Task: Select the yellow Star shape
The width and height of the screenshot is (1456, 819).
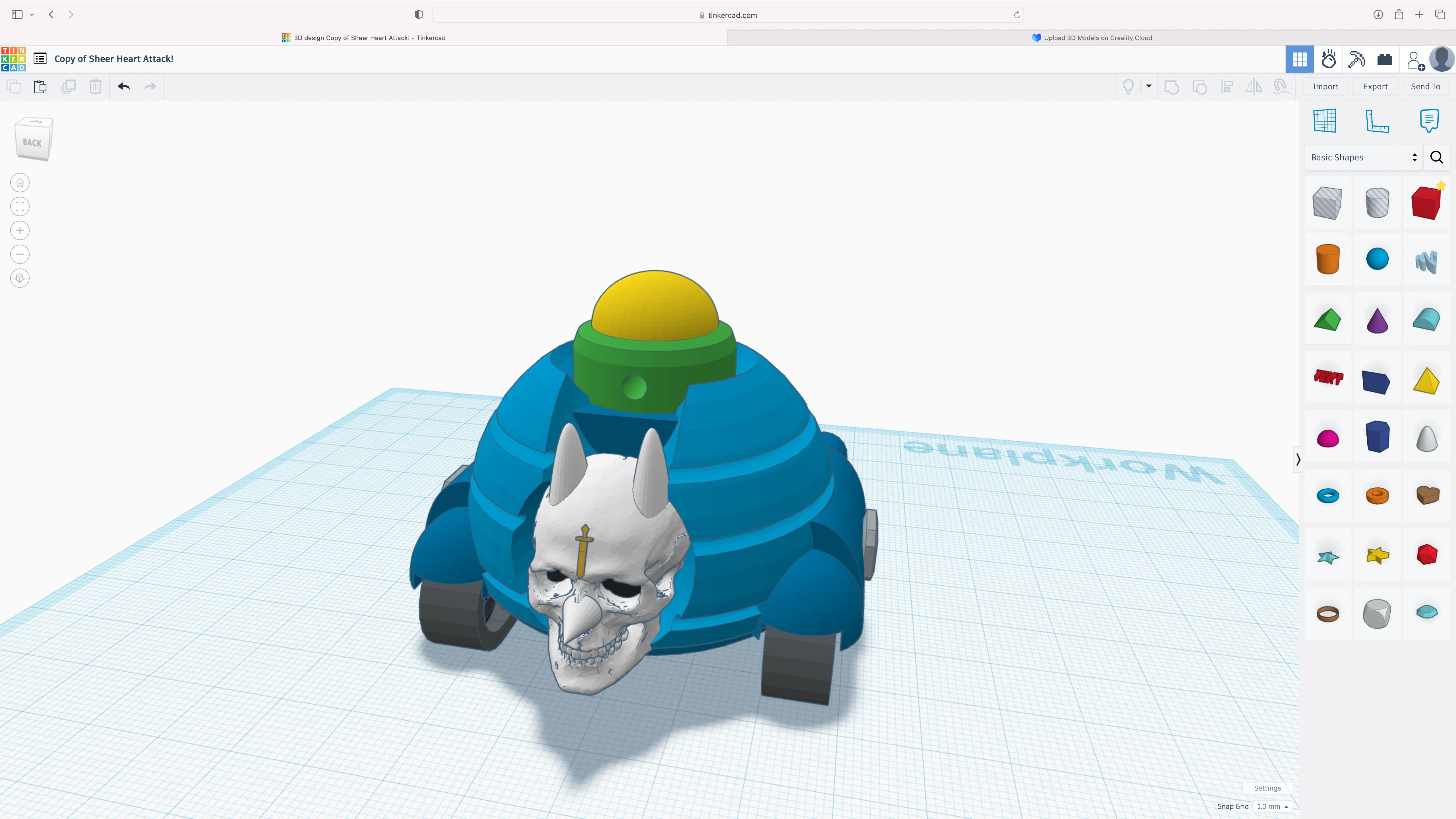Action: point(1377,555)
